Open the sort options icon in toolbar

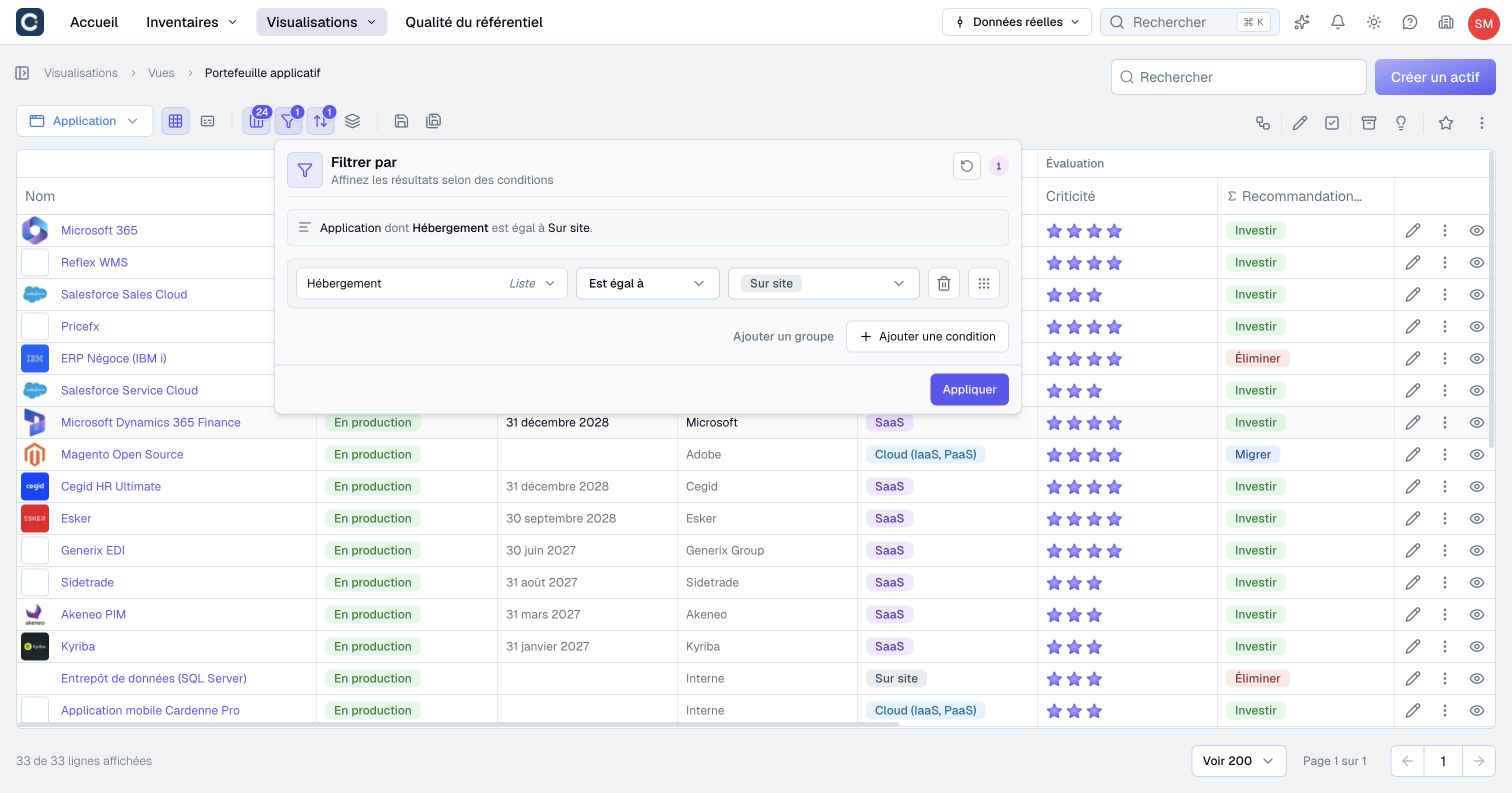(x=320, y=121)
